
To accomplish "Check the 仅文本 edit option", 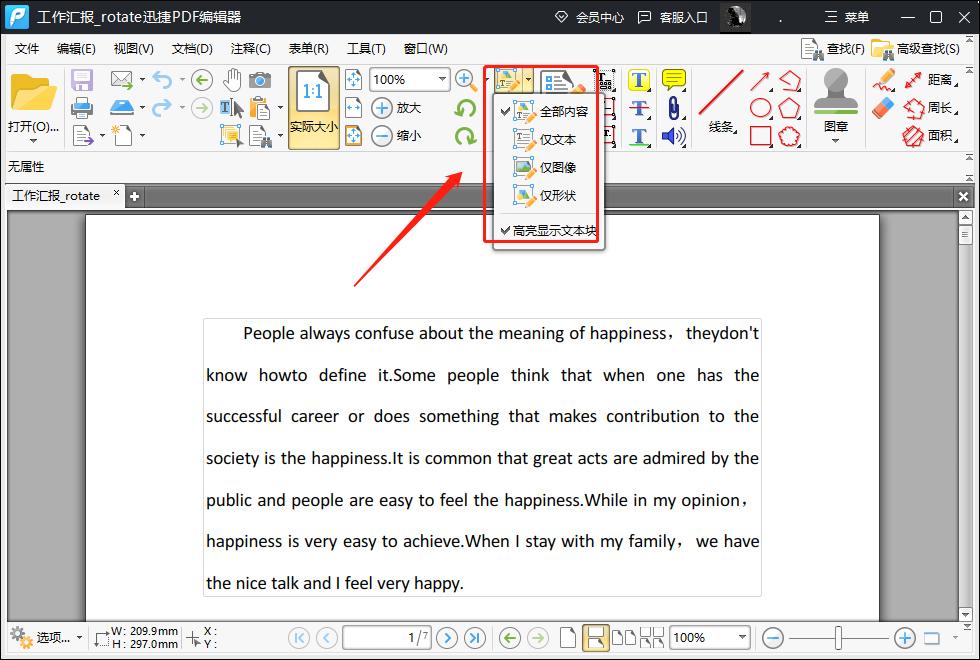I will (557, 140).
